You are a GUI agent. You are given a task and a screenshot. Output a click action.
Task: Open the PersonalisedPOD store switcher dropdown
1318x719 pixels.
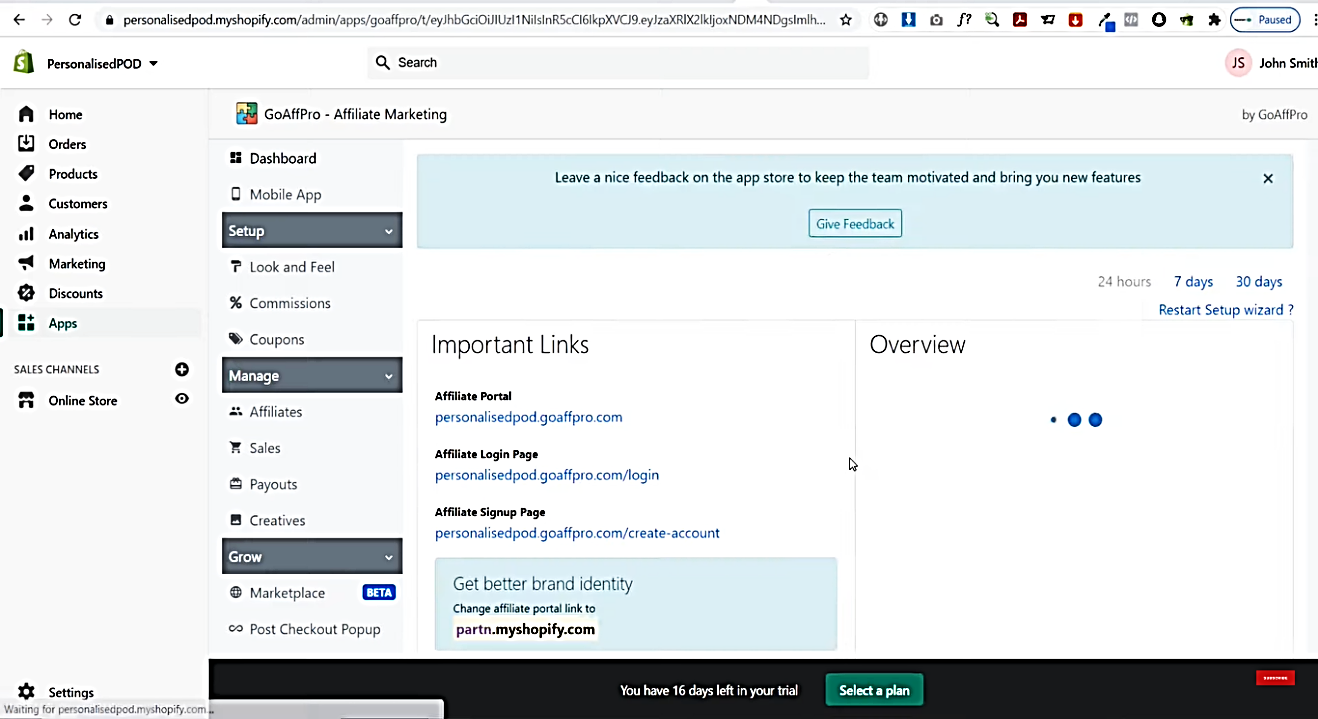102,63
